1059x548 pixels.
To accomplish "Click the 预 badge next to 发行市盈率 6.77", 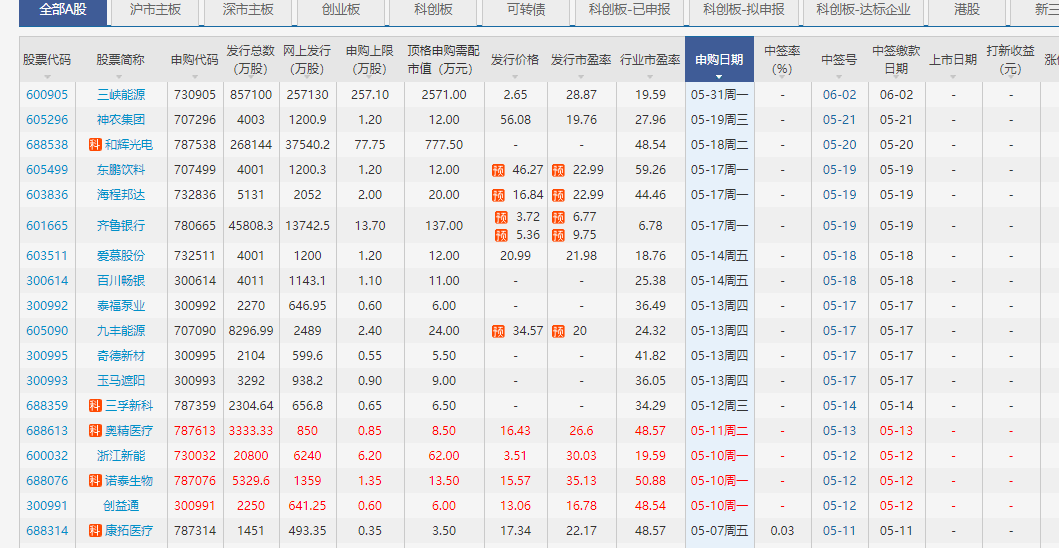I will coord(558,217).
